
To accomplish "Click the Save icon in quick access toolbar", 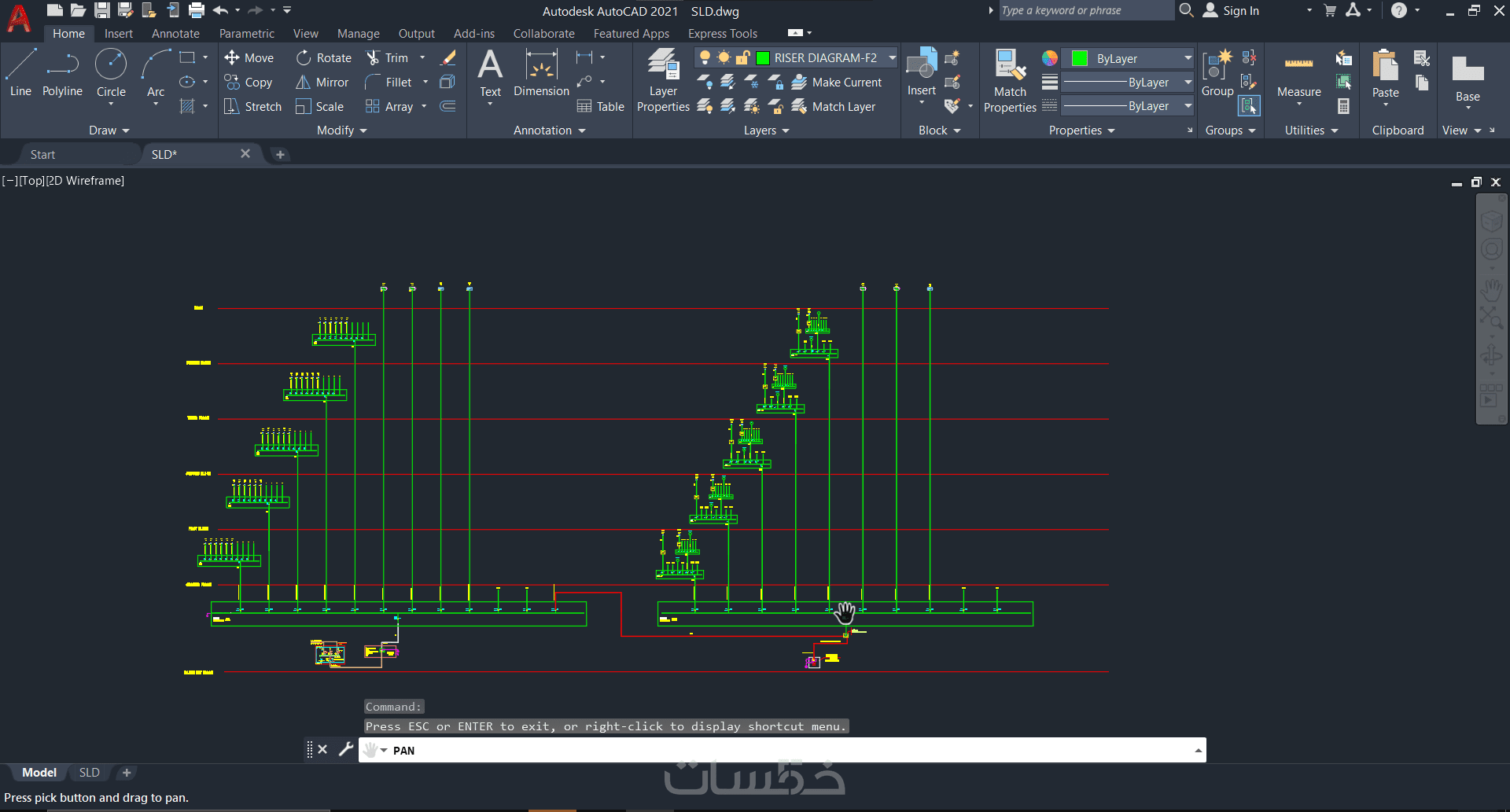I will click(x=102, y=10).
